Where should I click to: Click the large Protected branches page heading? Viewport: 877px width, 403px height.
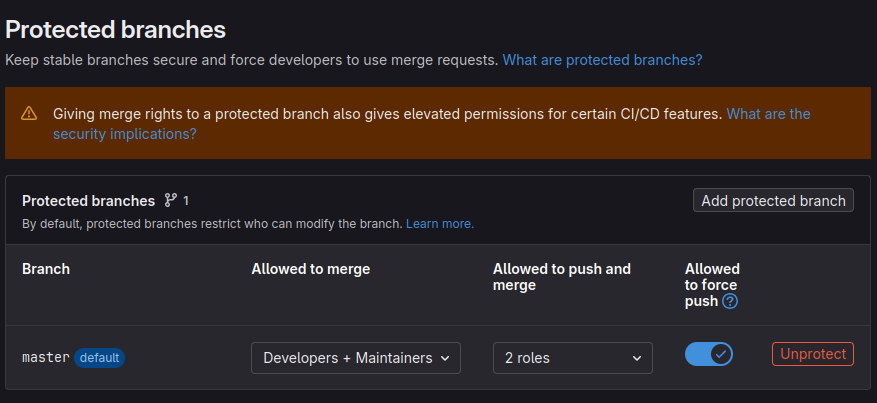coord(116,29)
